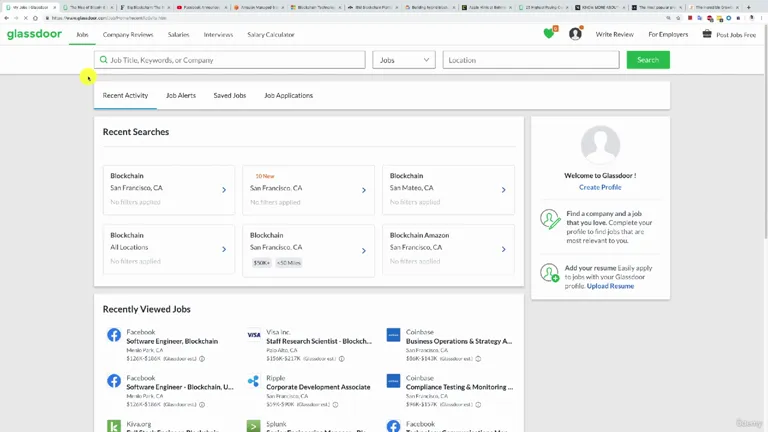The width and height of the screenshot is (768, 432).
Task: Open Company Reviews in navigation
Action: (x=128, y=34)
